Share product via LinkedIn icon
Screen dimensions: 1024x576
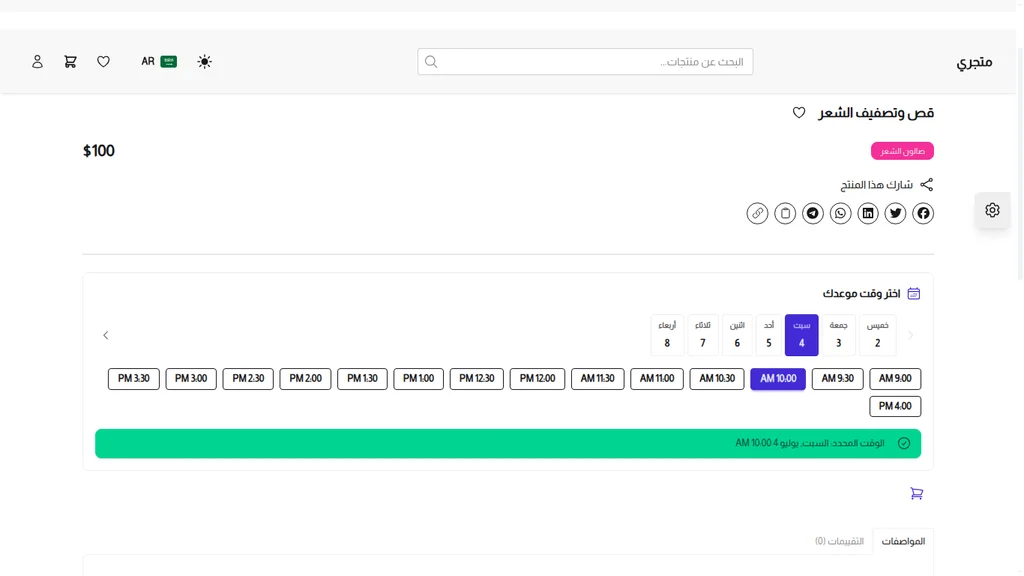[868, 213]
